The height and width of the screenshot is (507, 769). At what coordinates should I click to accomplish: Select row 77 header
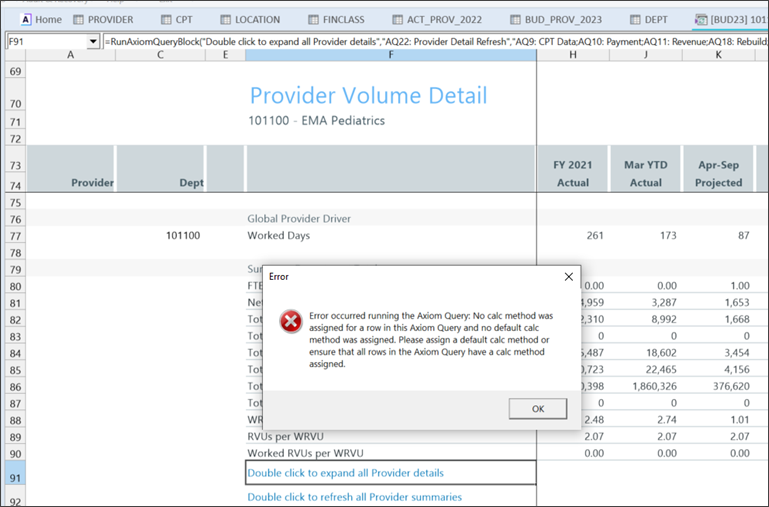[x=14, y=236]
